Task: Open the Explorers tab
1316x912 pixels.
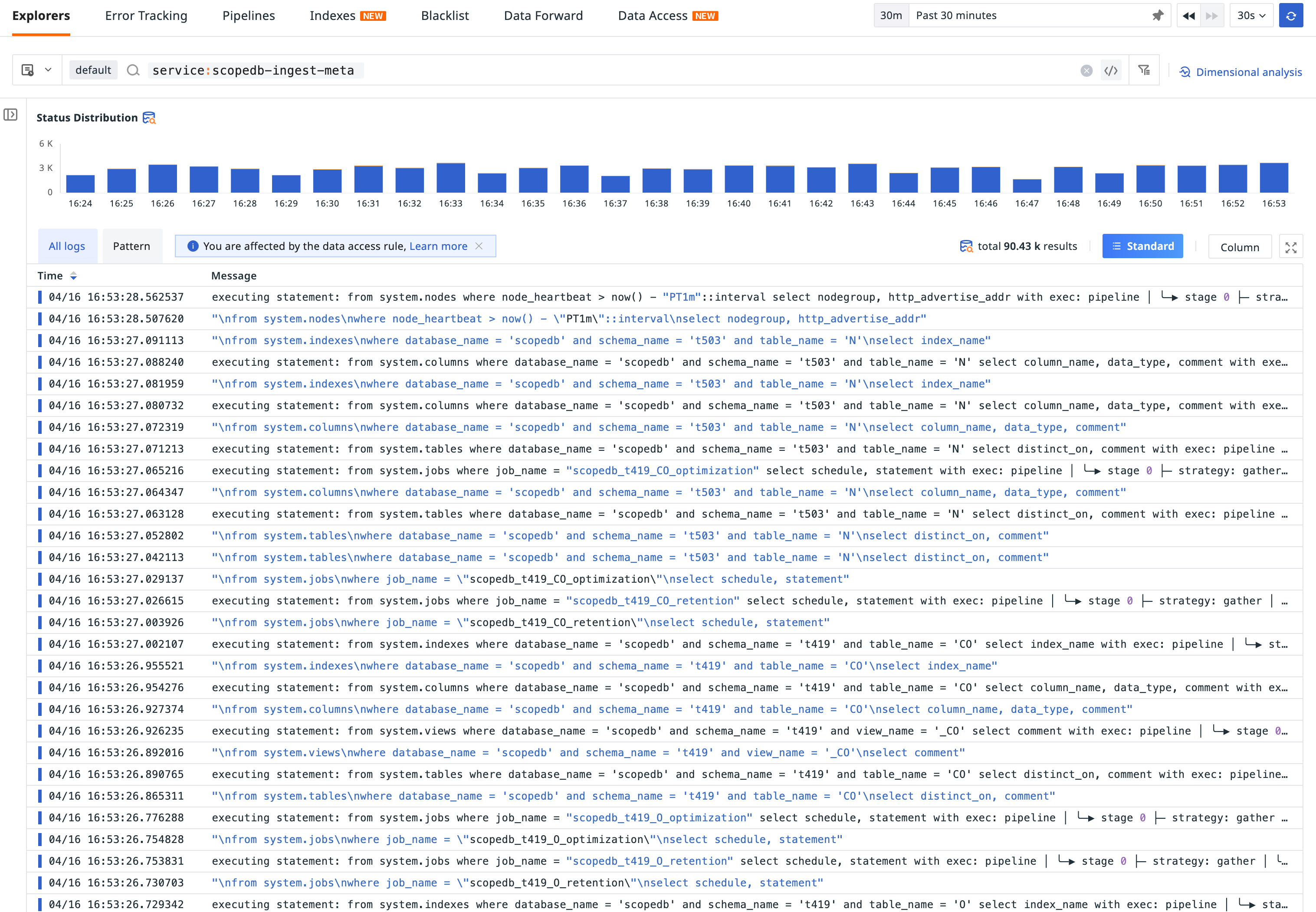Action: (x=41, y=16)
